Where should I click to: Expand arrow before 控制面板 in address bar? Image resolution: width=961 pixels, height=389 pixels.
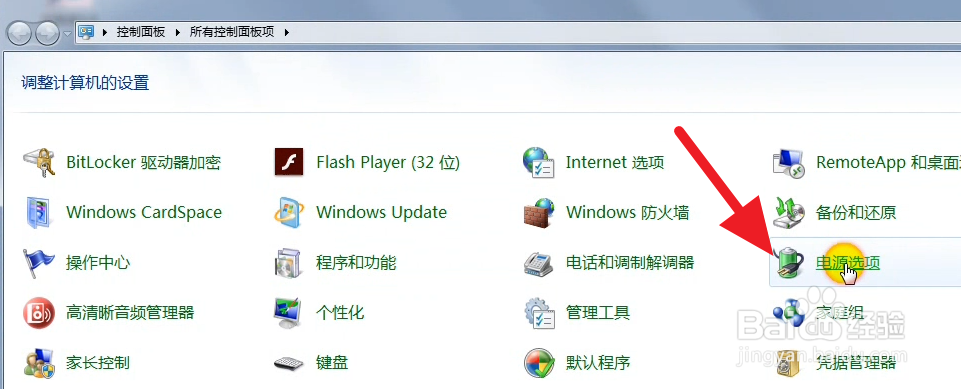[x=106, y=32]
